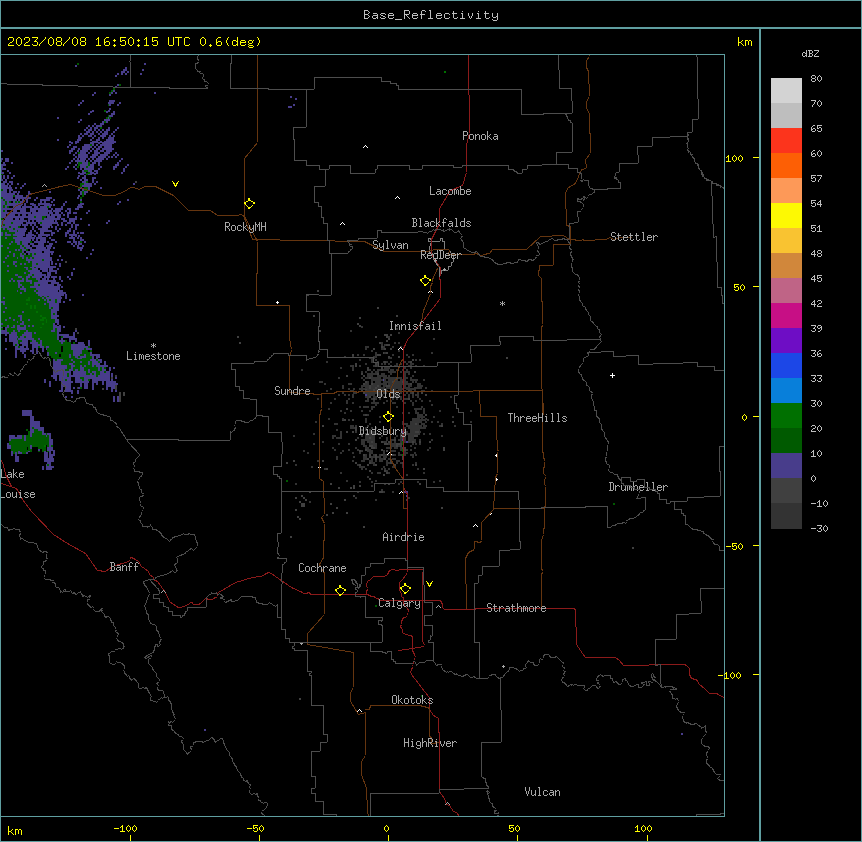Click the Okotoks label
Viewport: 862px width, 842px height.
pyautogui.click(x=412, y=700)
